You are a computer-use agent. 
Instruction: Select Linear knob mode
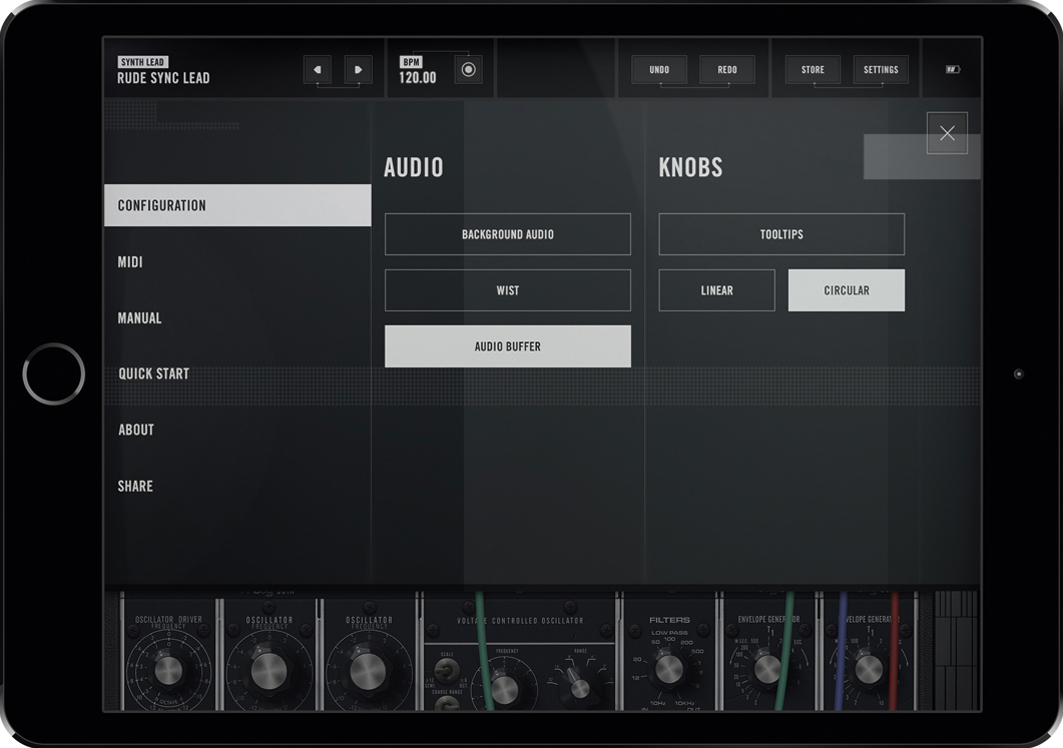(x=716, y=290)
